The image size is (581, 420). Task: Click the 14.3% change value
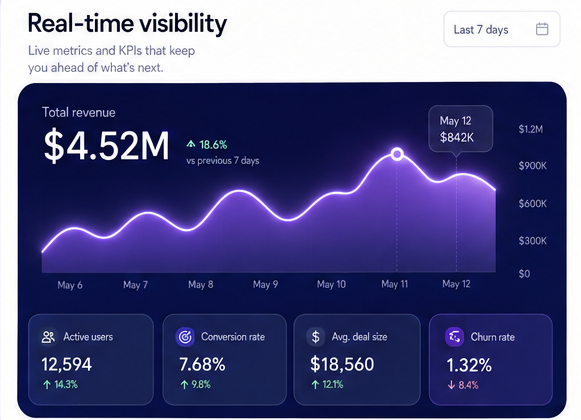[66, 384]
